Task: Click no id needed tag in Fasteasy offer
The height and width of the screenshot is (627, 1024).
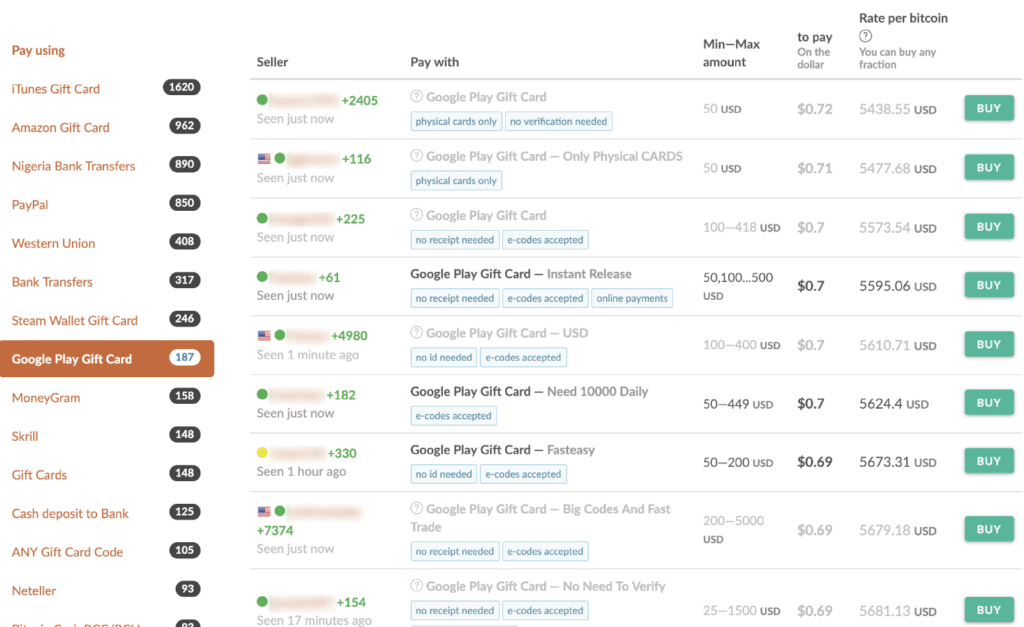Action: [443, 474]
